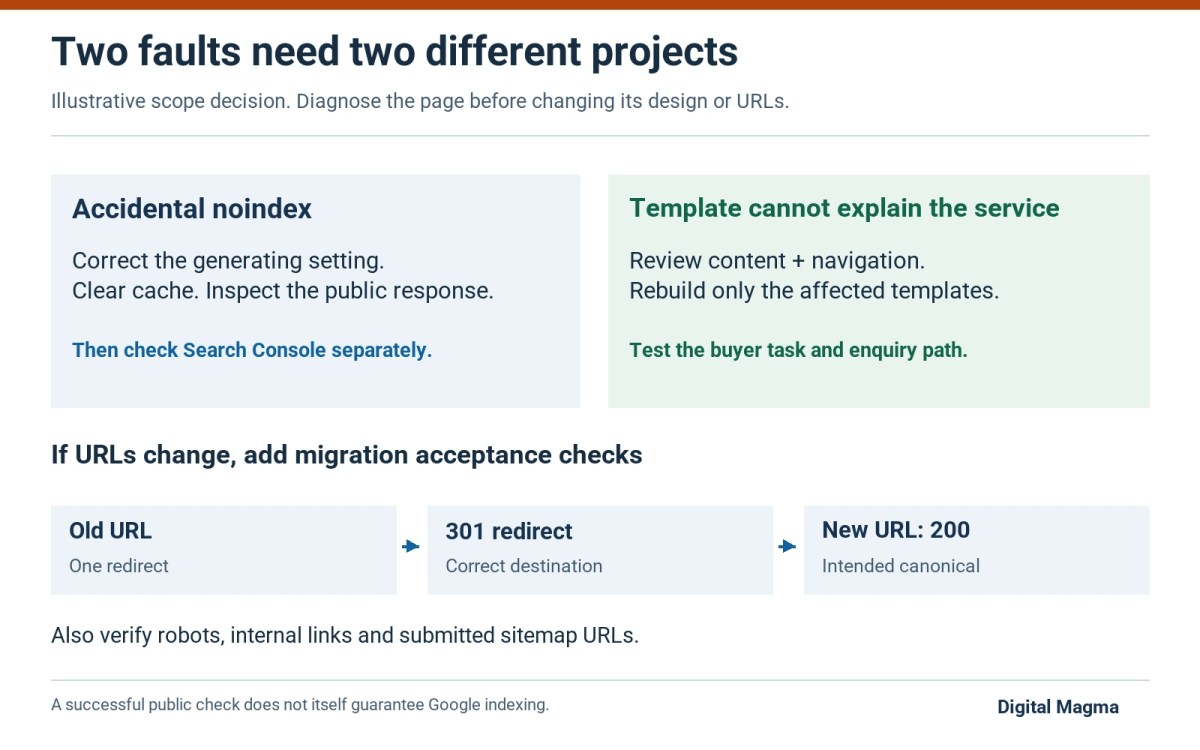Click the arrow between Old URL and 301 redirect
The width and height of the screenshot is (1200, 750).
point(411,547)
